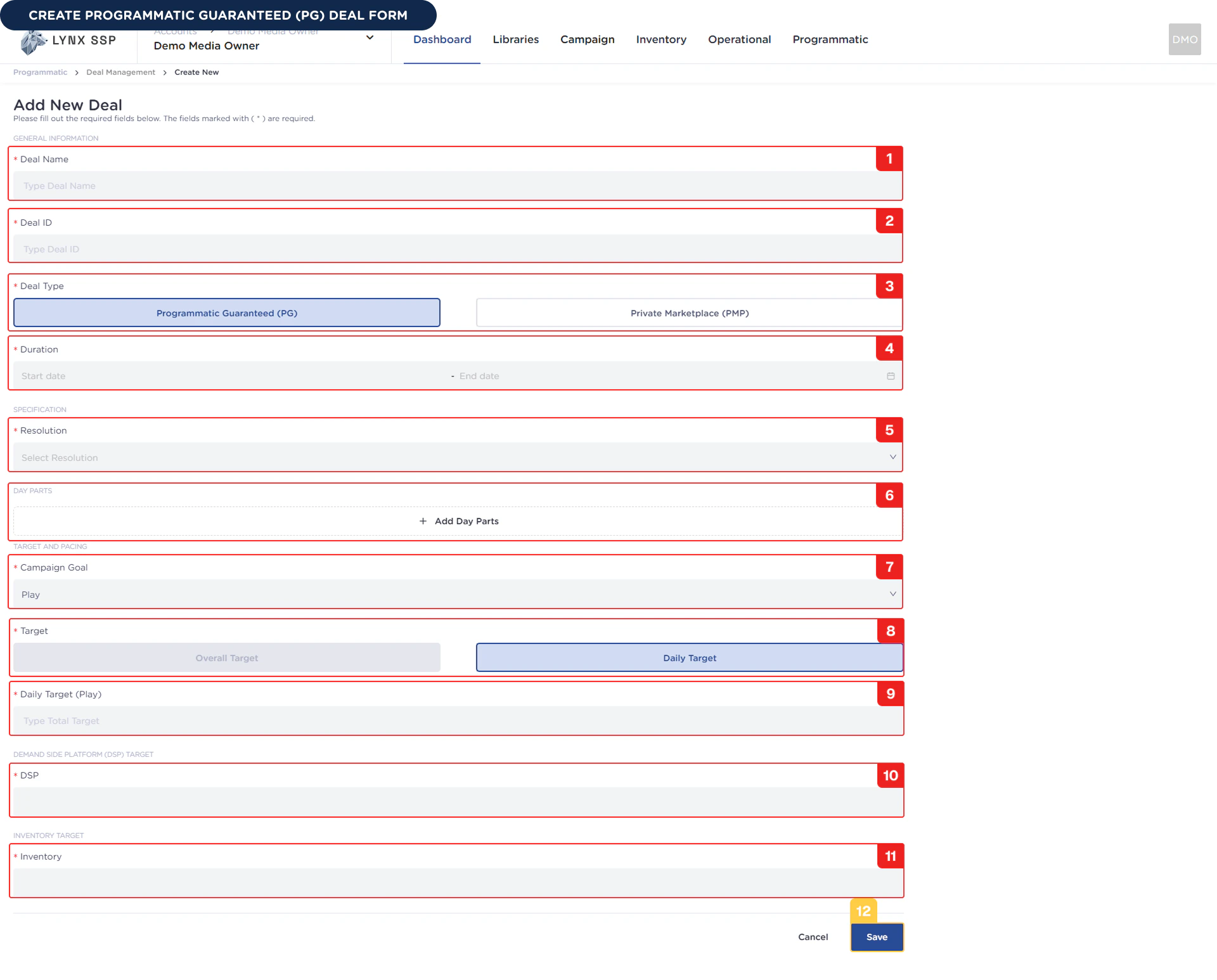Open the Campaign Goal dropdown showing Play

point(458,594)
